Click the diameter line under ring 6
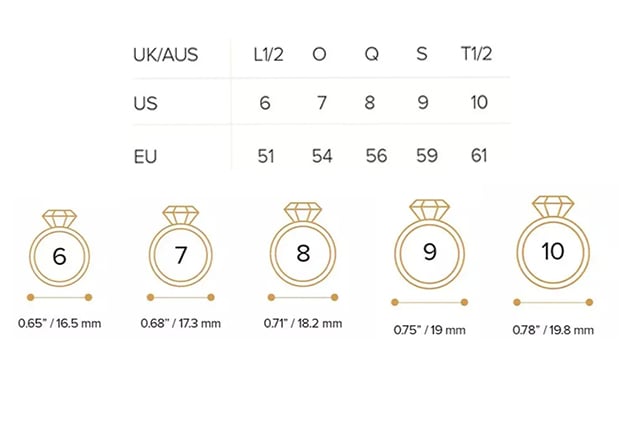 tap(60, 297)
